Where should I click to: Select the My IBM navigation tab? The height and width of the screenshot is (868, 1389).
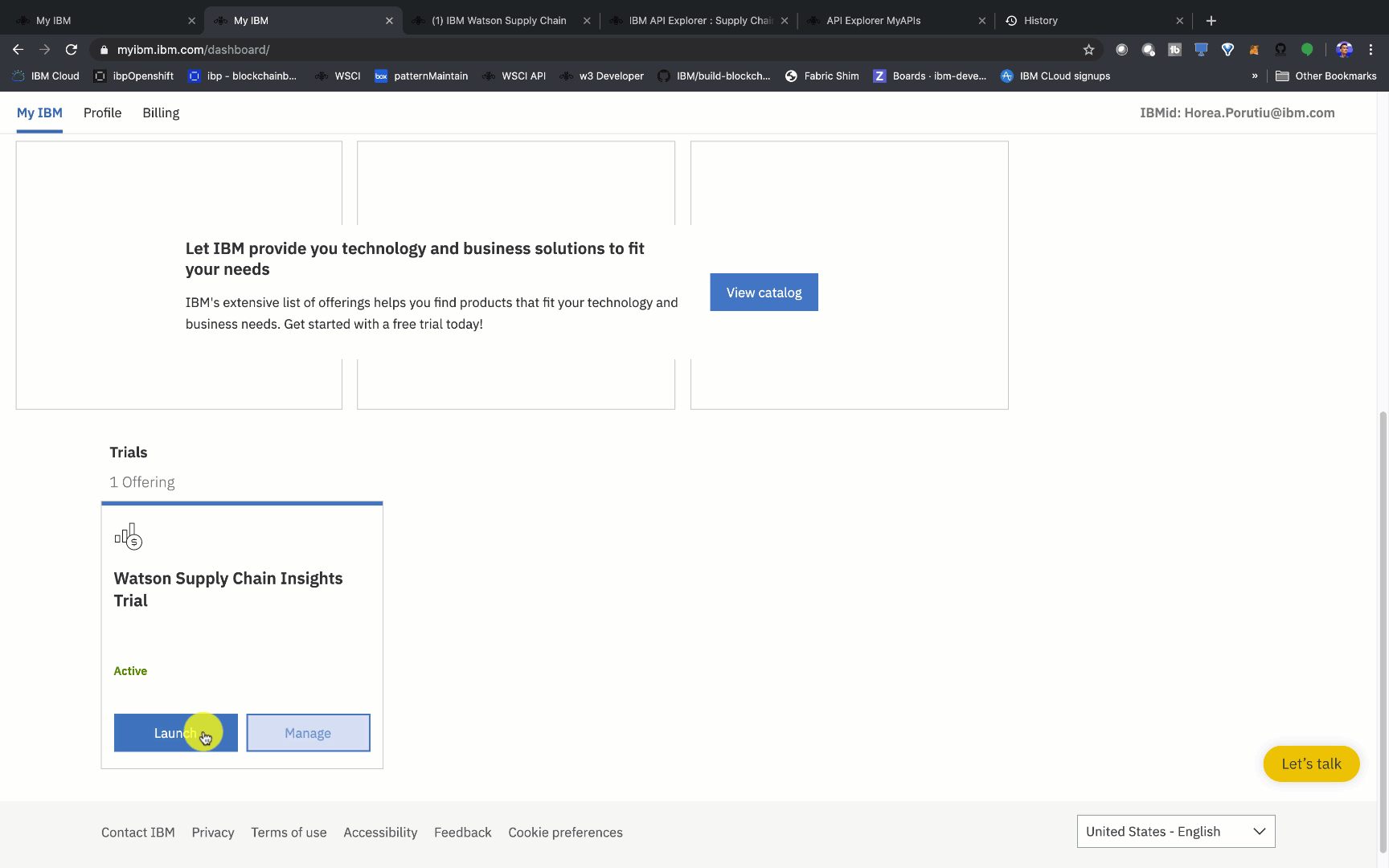click(x=39, y=113)
